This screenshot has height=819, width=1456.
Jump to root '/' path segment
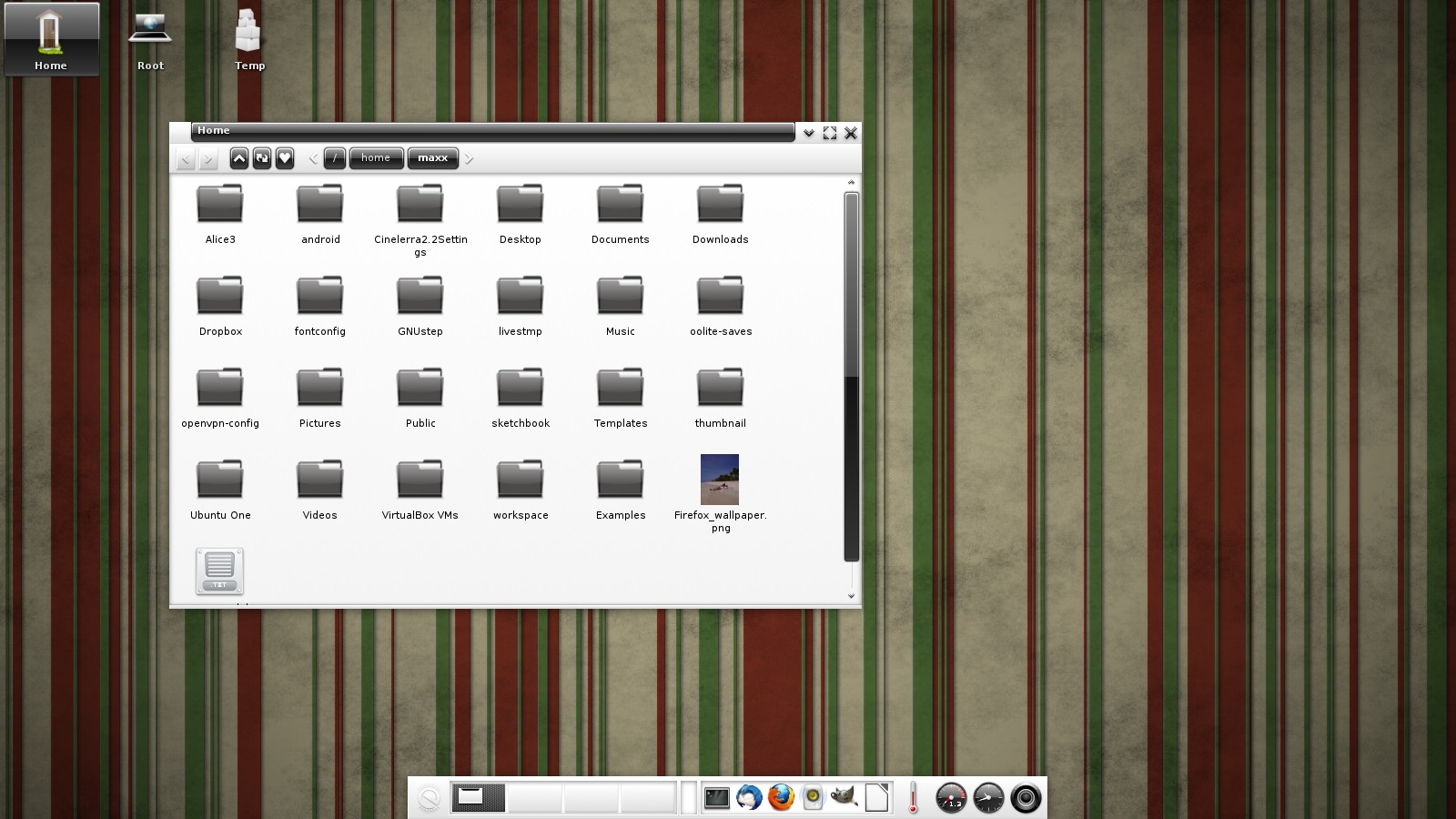[335, 158]
